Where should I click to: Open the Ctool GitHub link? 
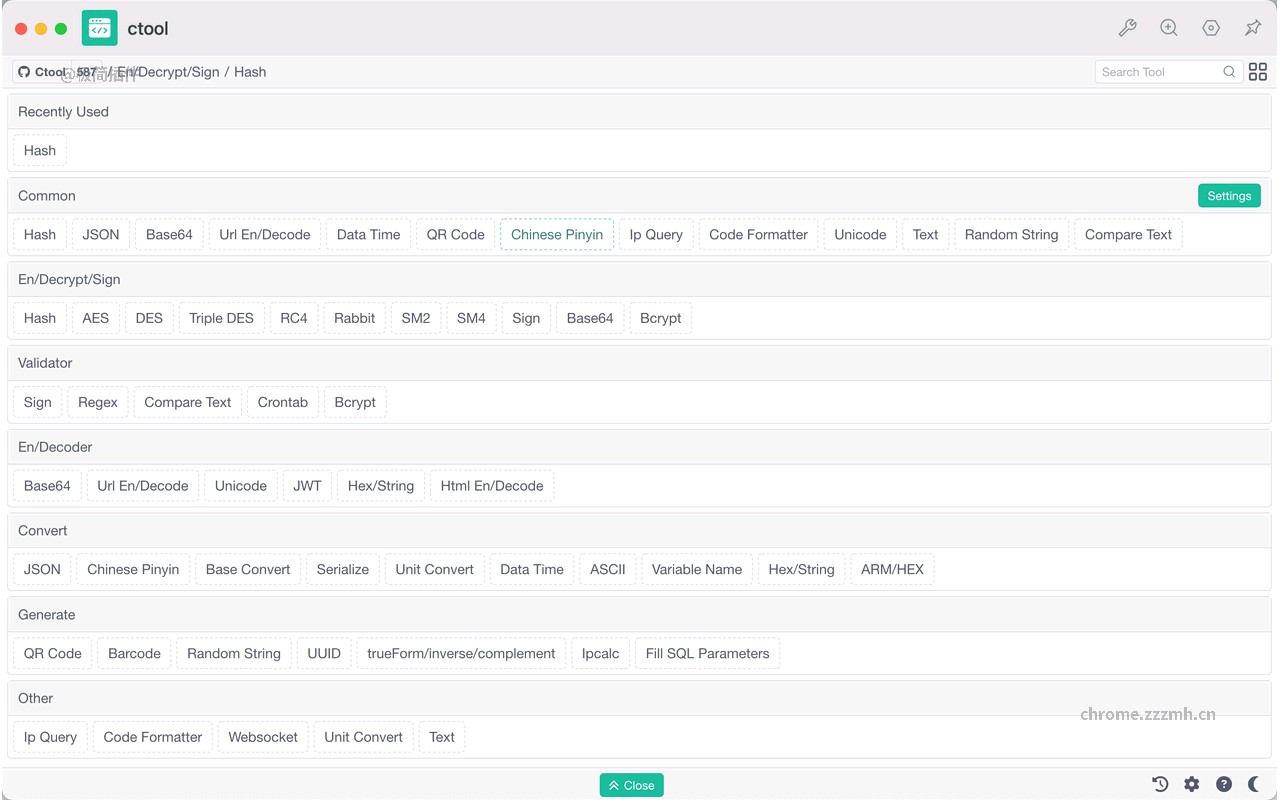42,72
